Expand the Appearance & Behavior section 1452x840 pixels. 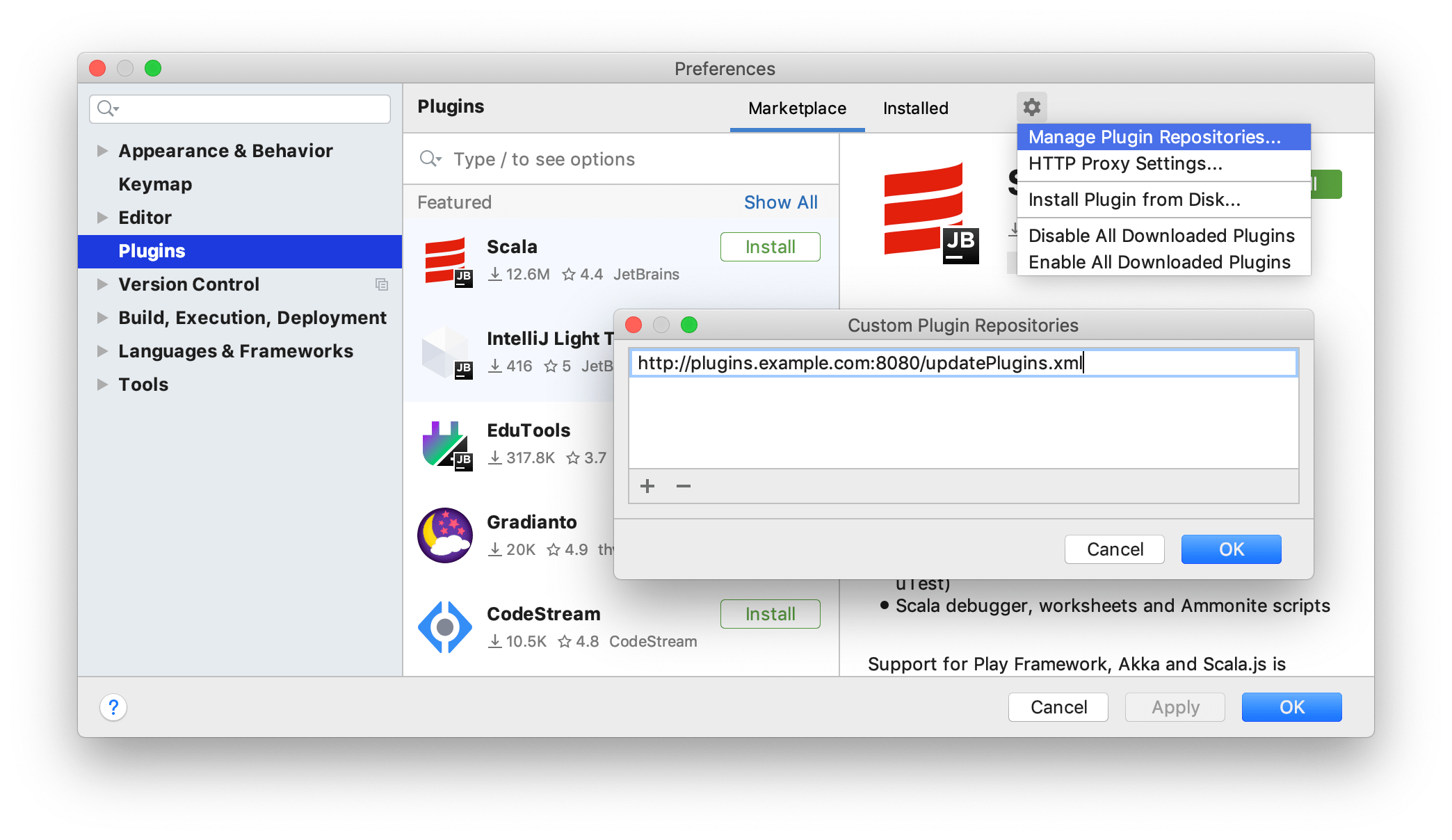click(x=100, y=151)
